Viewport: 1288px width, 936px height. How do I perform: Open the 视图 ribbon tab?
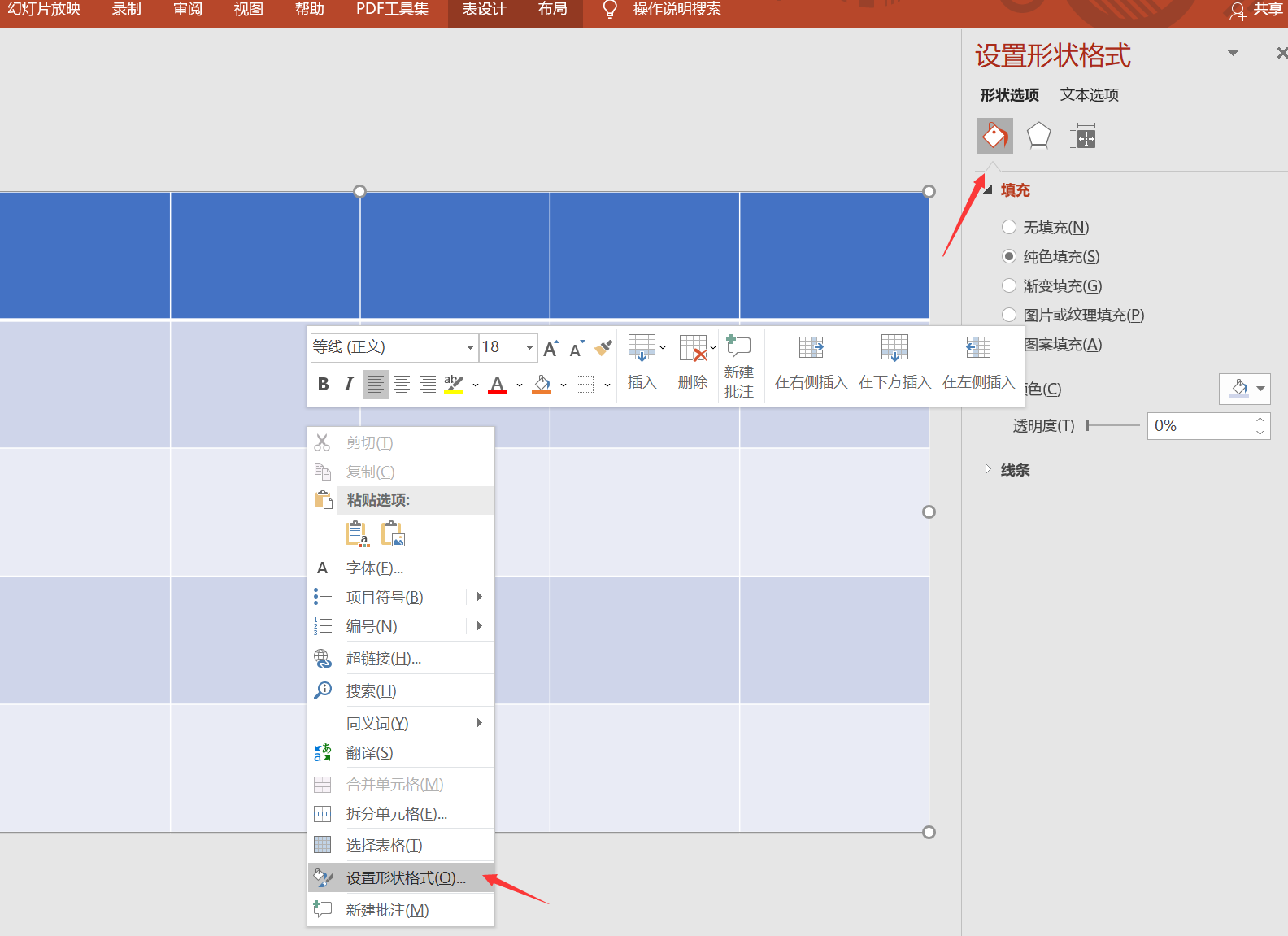pos(249,10)
